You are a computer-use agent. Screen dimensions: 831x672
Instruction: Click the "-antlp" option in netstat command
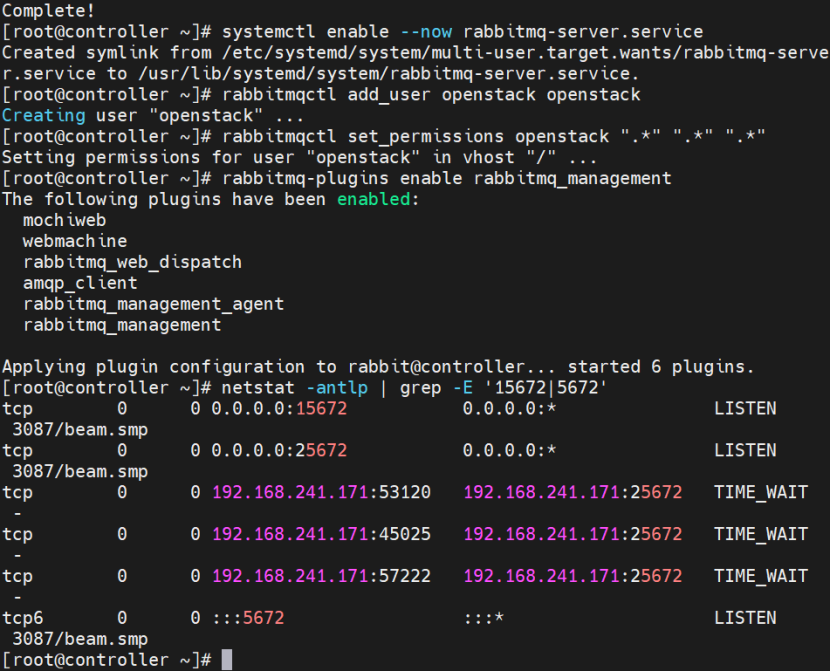[x=337, y=388]
